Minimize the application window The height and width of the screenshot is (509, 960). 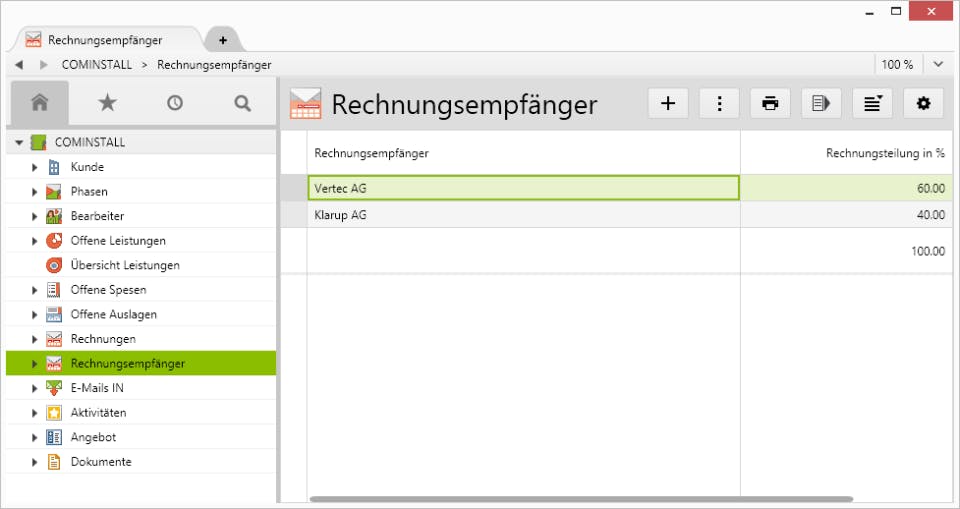point(869,12)
